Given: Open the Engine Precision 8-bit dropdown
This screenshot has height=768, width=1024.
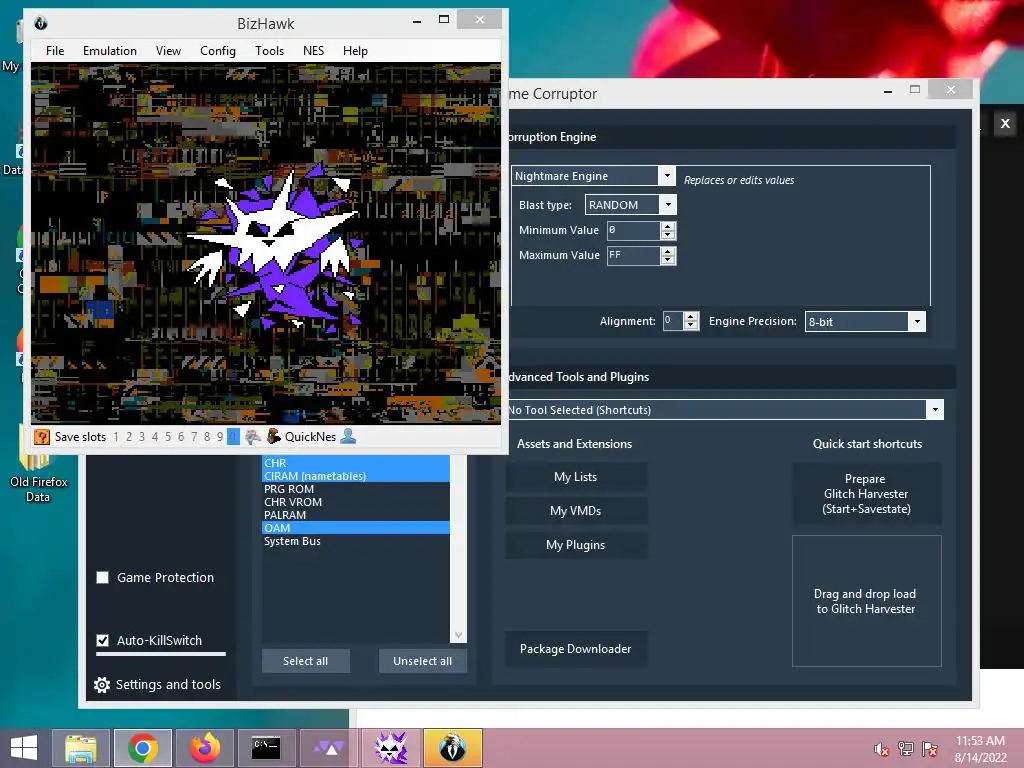Looking at the screenshot, I should tap(917, 321).
